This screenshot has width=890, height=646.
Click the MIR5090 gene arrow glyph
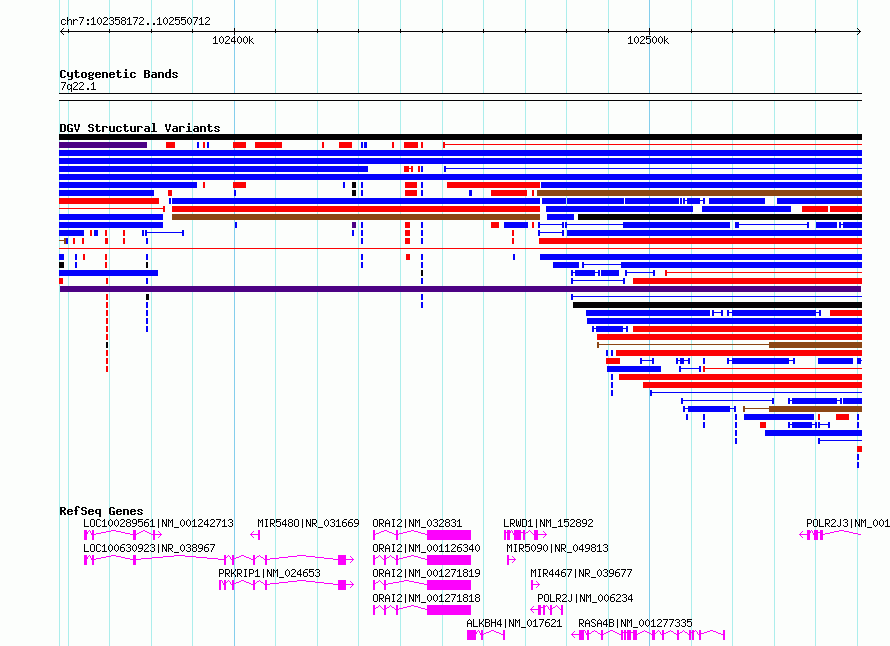[511, 560]
